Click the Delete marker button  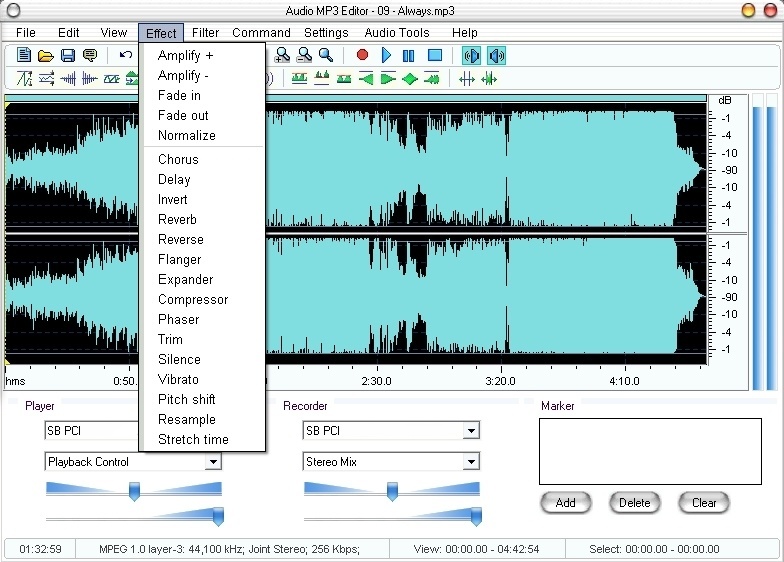[634, 502]
